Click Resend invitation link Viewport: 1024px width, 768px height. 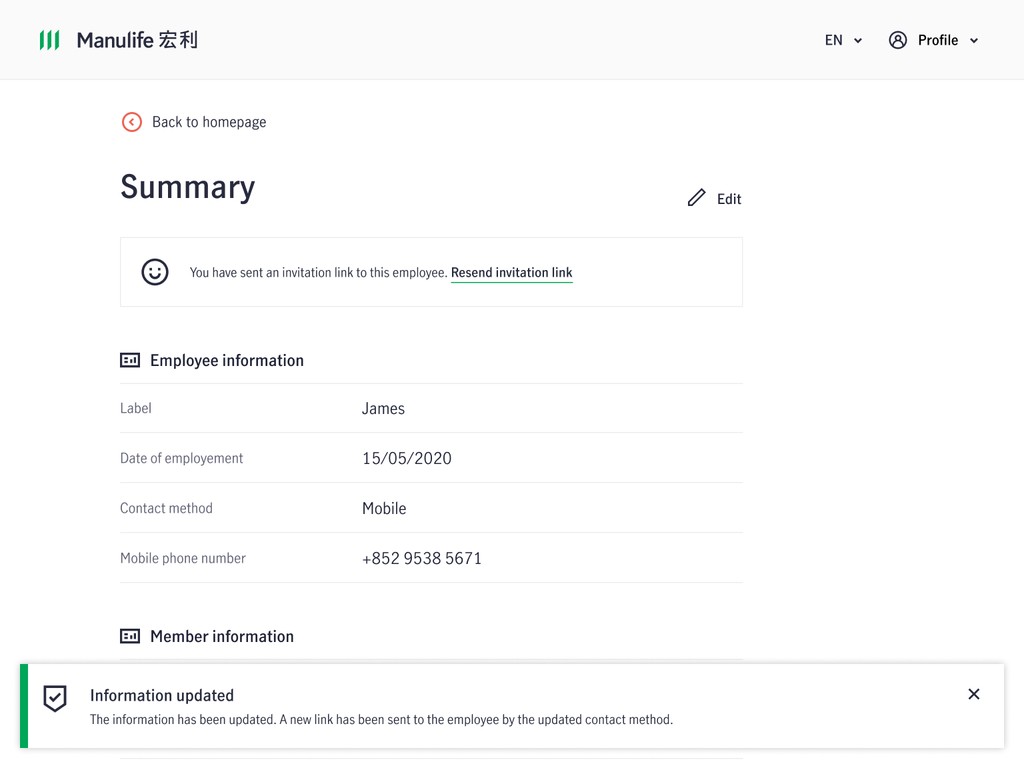tap(511, 272)
